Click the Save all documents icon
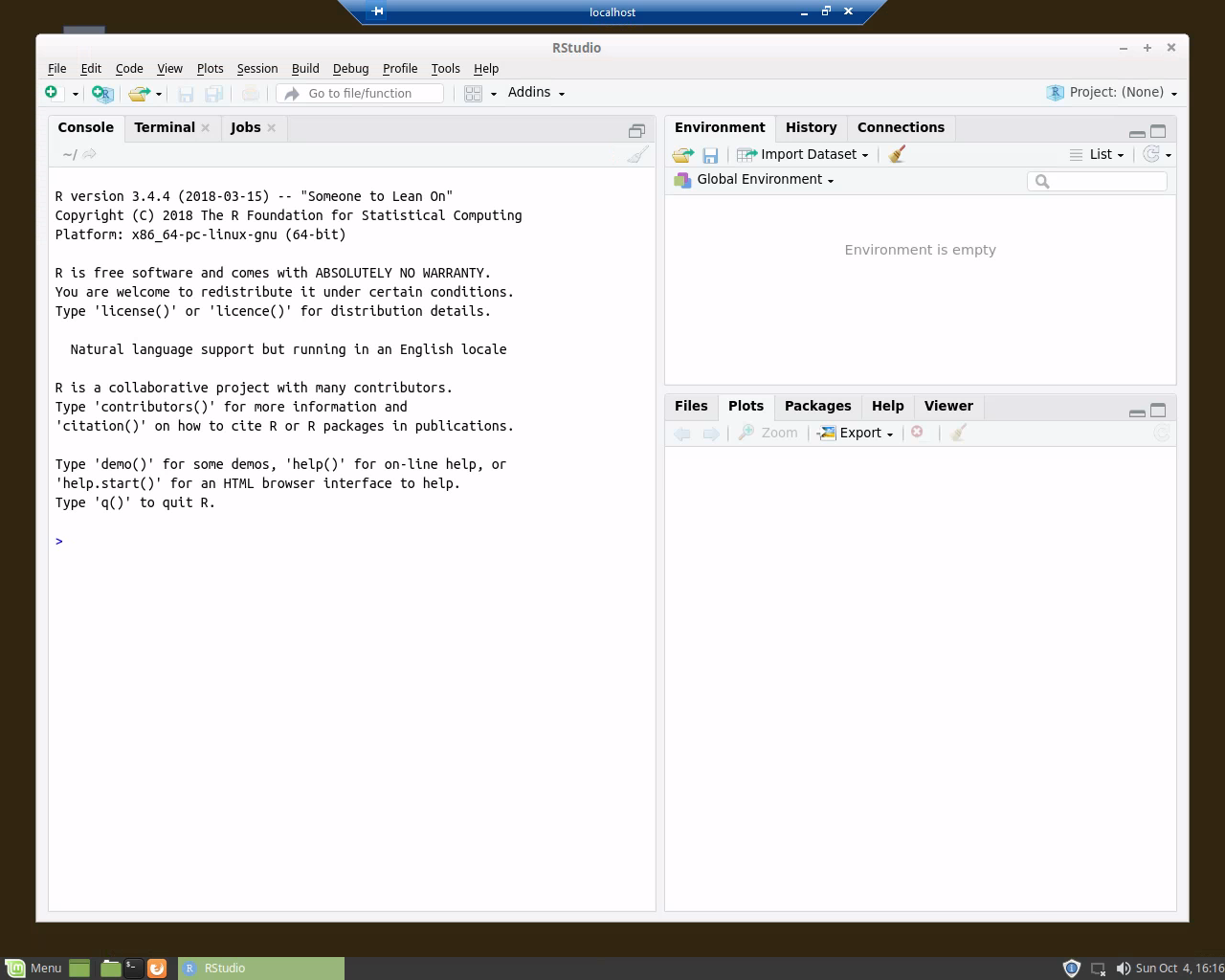This screenshot has width=1225, height=980. click(214, 93)
